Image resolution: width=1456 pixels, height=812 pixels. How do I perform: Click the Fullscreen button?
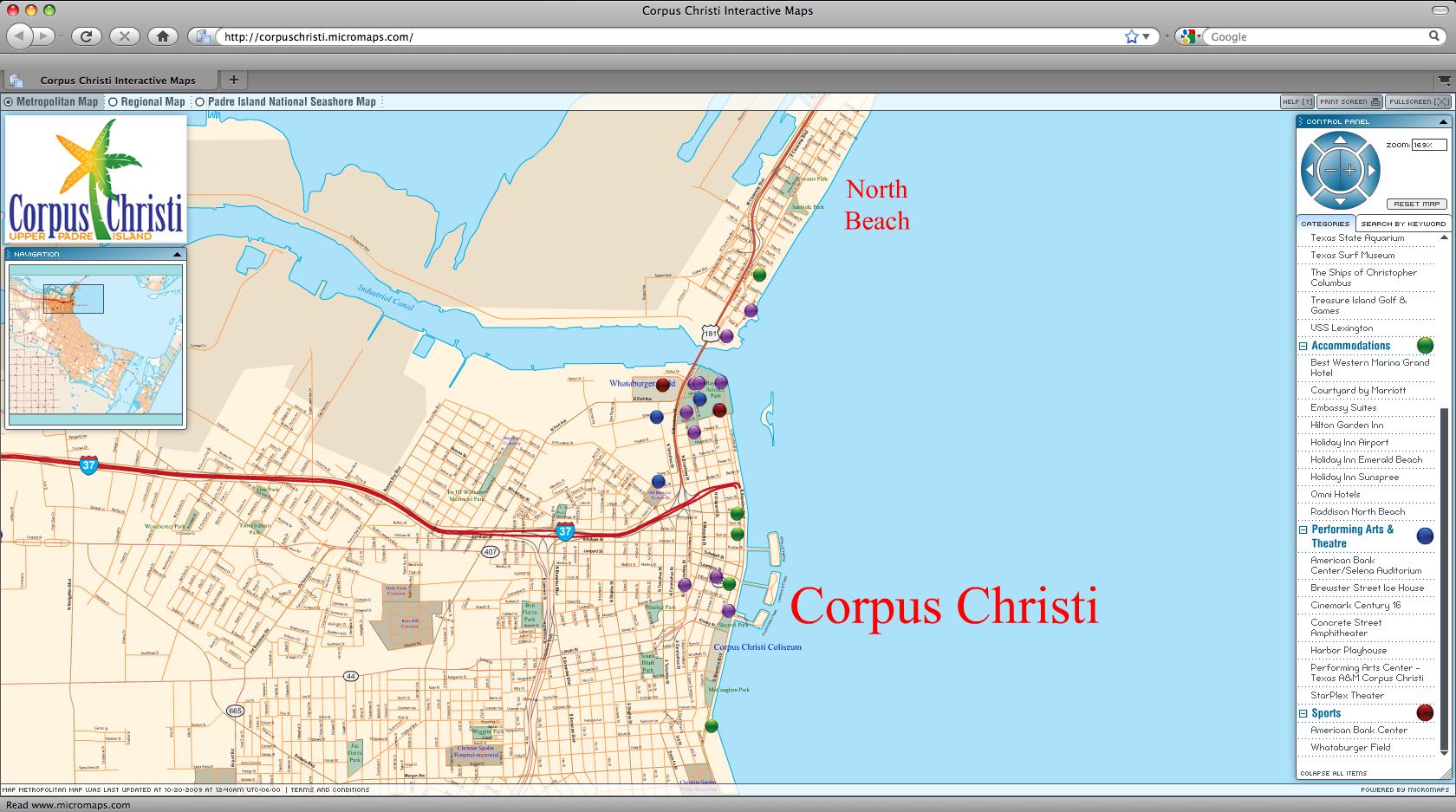tap(1418, 101)
